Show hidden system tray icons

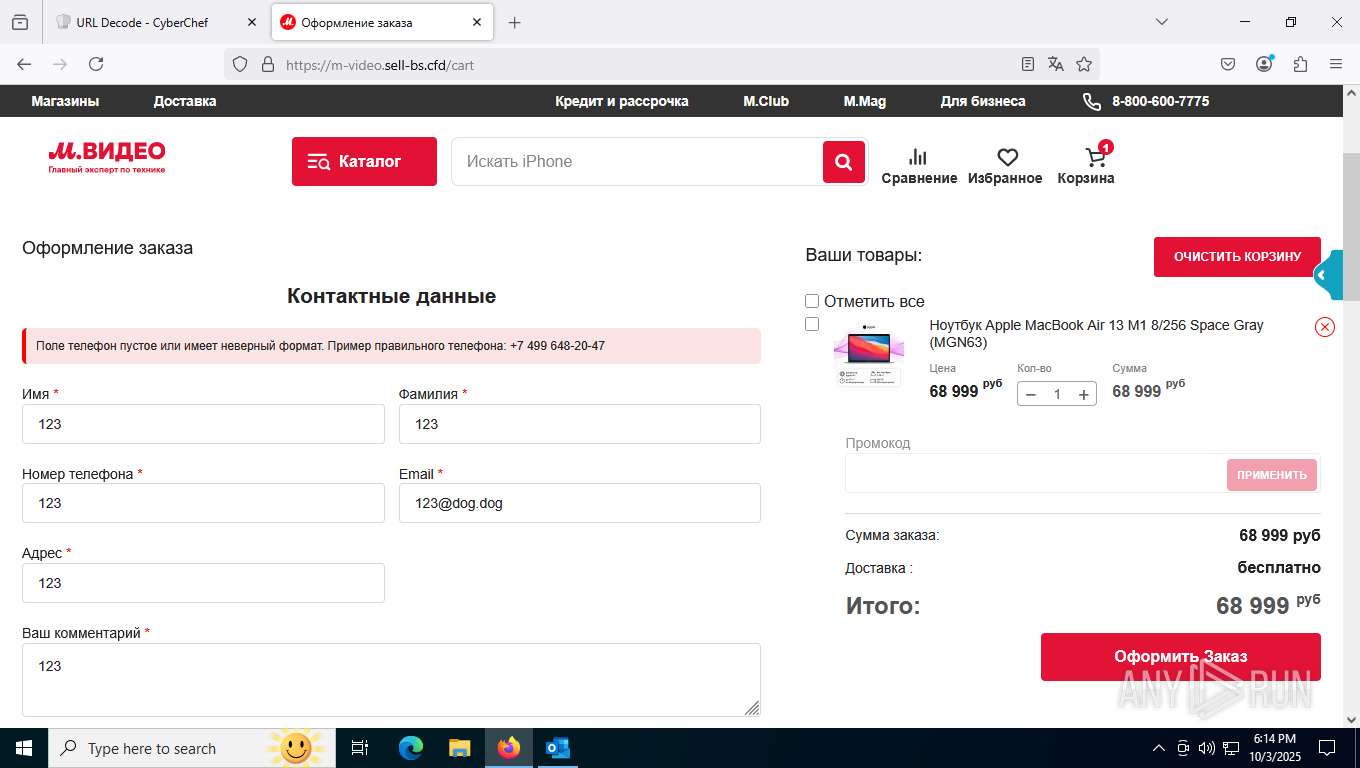[x=1159, y=748]
